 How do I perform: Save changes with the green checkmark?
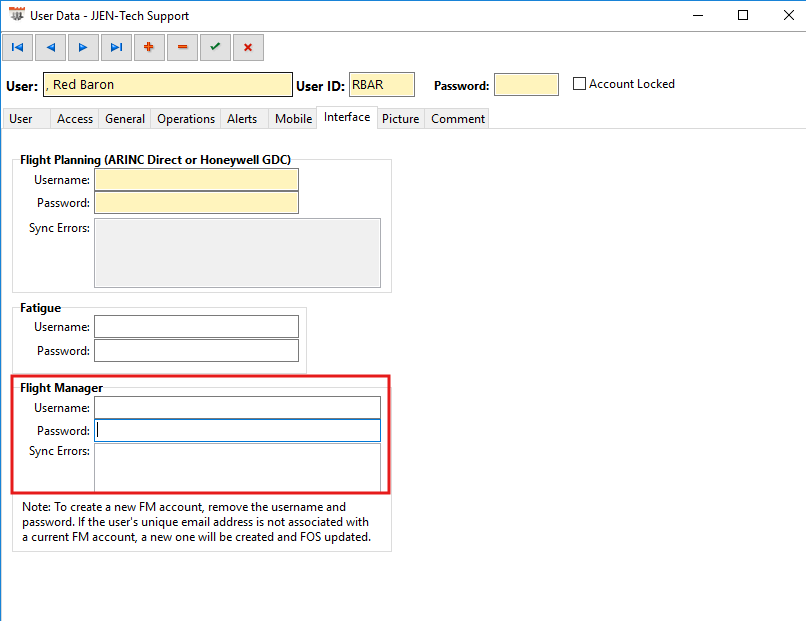coord(214,47)
